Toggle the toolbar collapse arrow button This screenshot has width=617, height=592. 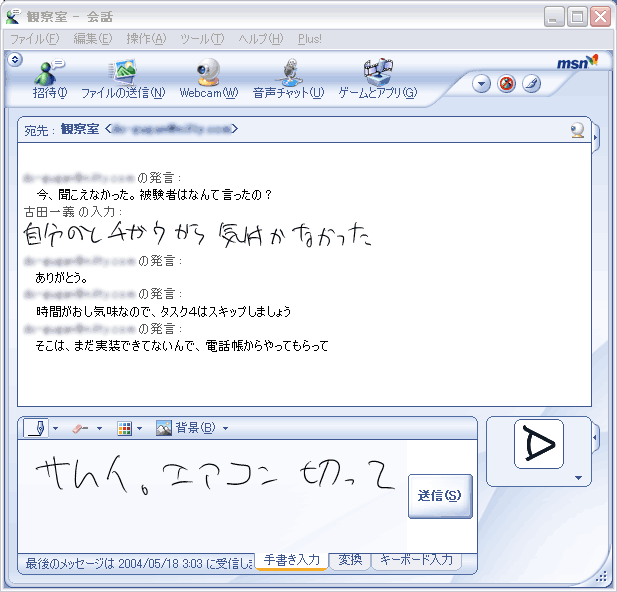click(x=15, y=59)
